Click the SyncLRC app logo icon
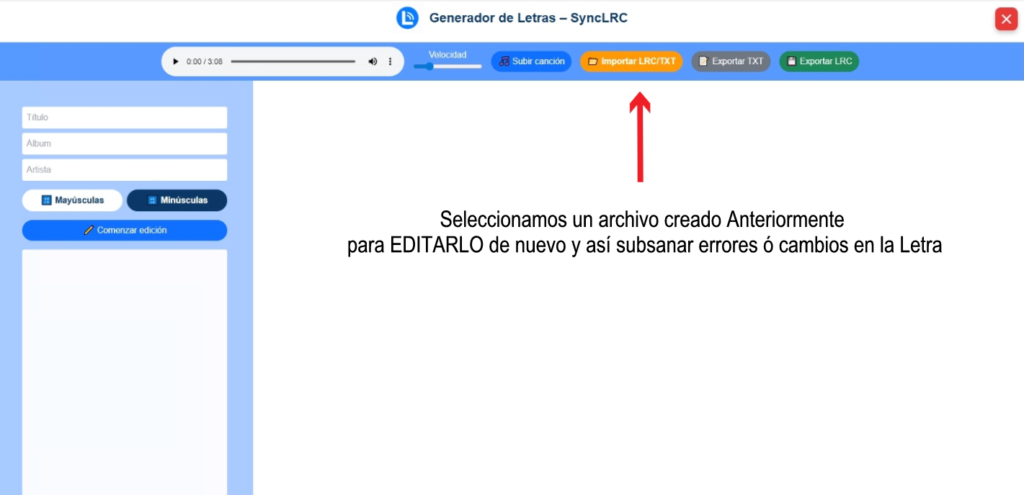 pos(407,18)
